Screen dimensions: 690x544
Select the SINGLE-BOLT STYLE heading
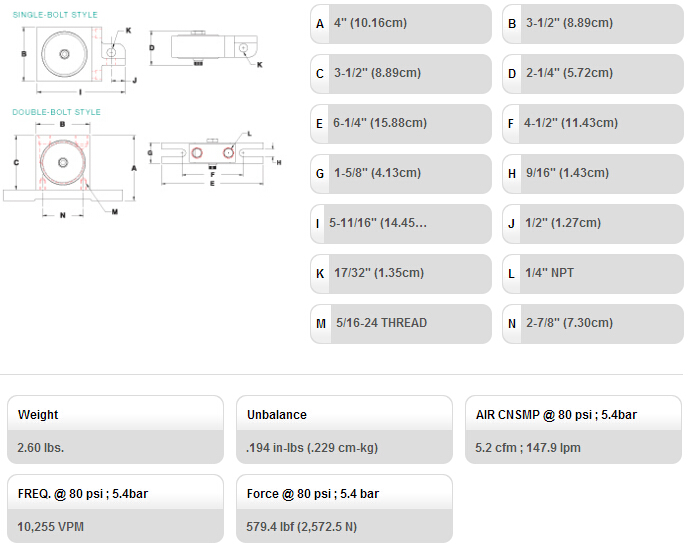point(55,15)
